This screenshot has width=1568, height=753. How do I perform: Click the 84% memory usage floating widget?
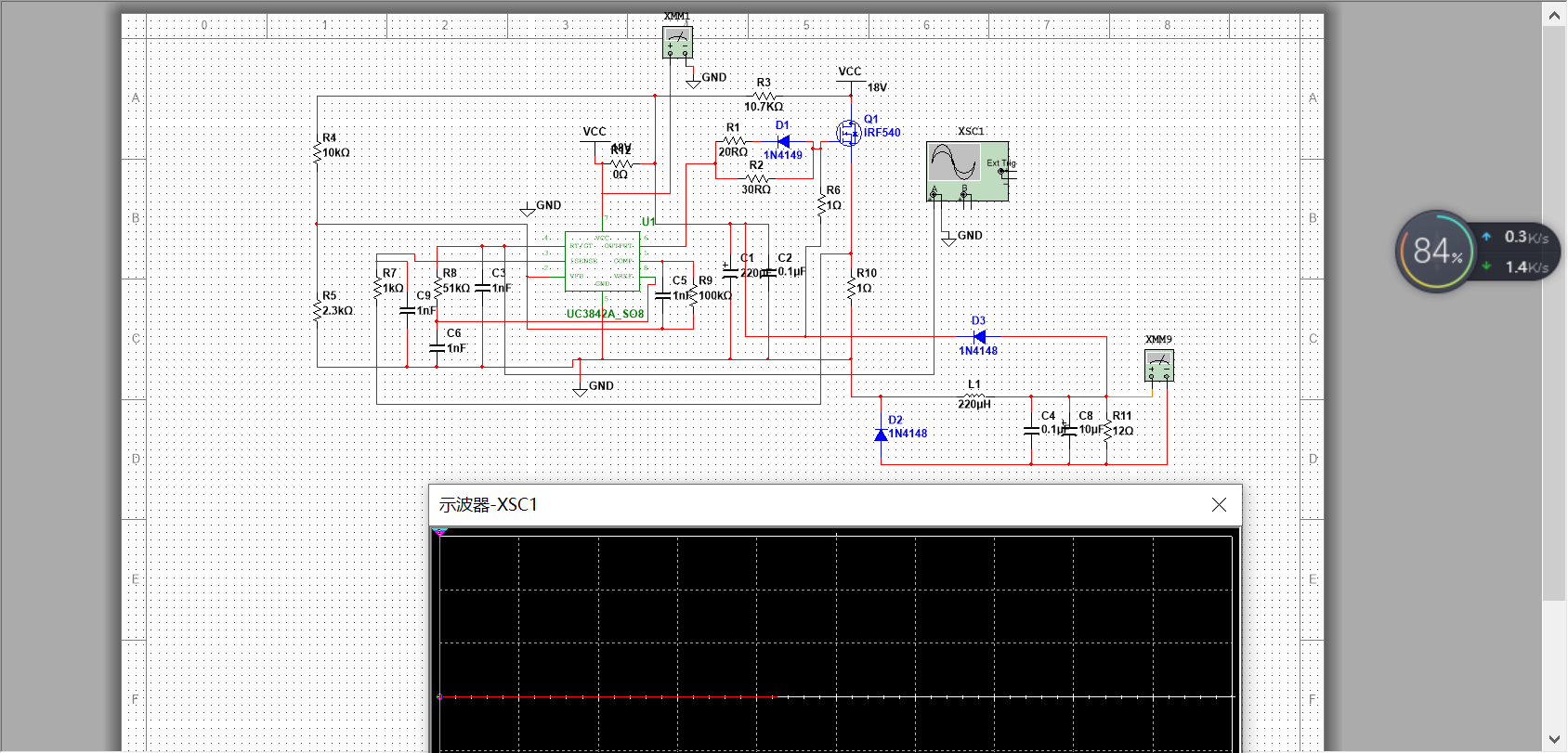click(x=1437, y=251)
